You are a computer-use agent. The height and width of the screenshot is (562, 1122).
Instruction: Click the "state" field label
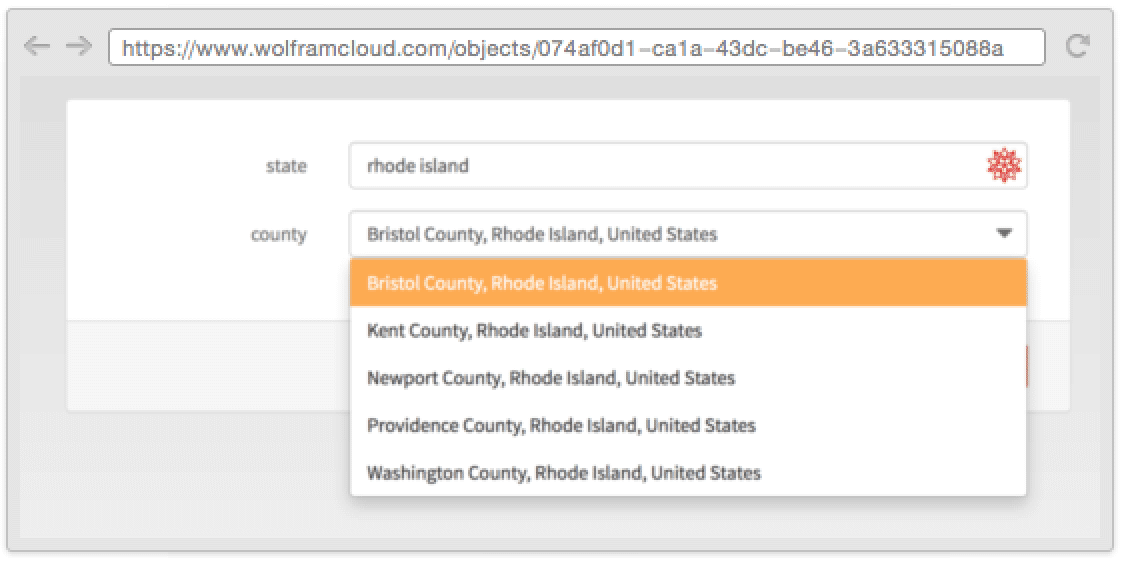coord(286,165)
